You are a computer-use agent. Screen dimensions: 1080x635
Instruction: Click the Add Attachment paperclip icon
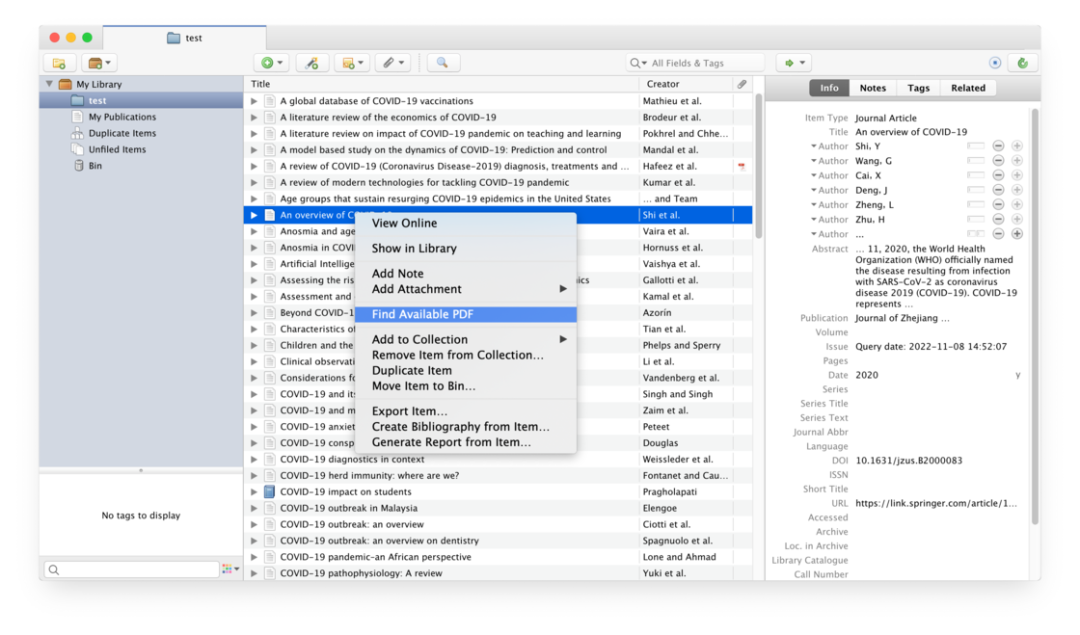391,63
